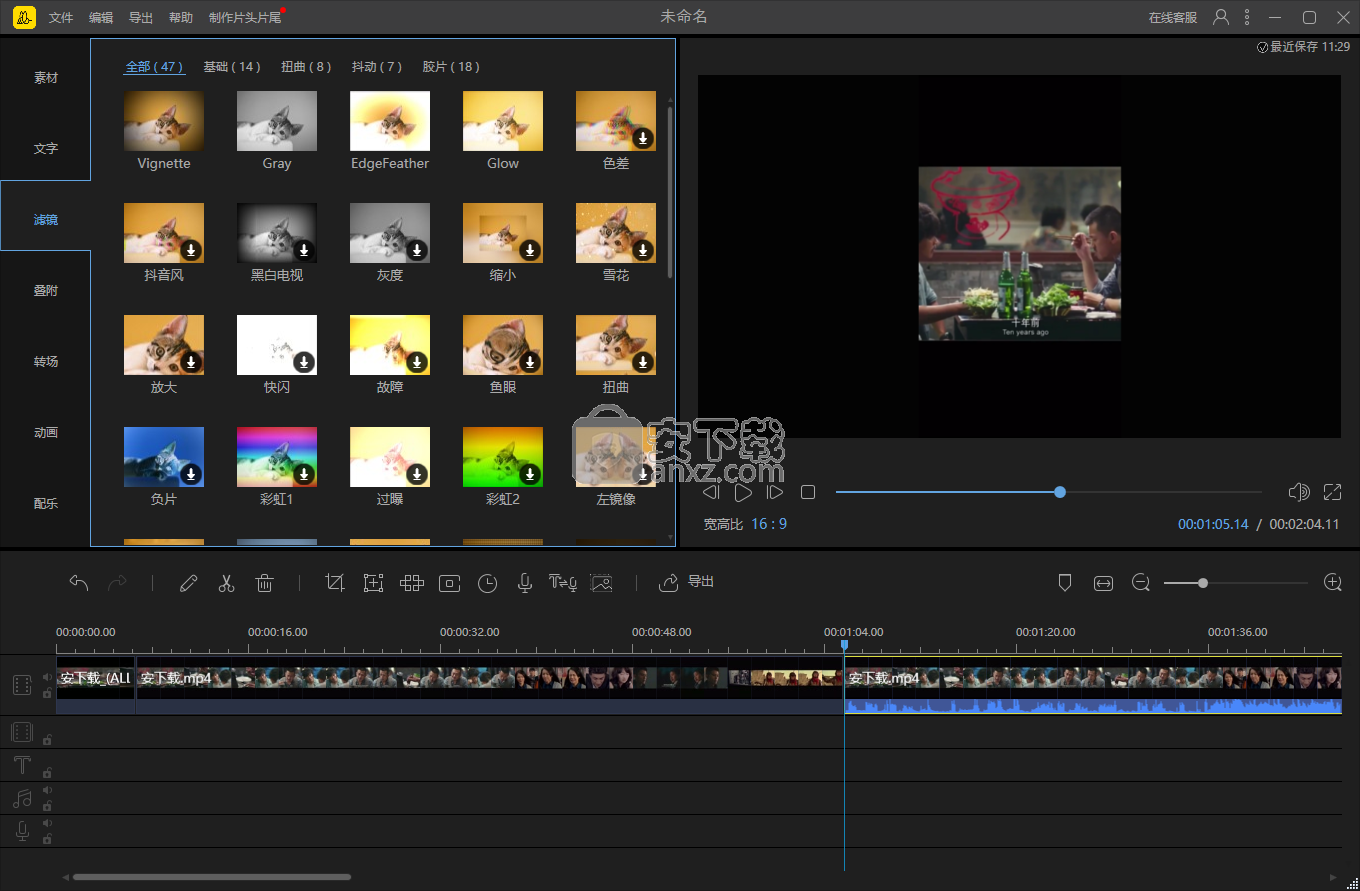Open the more options dots menu

[x=1247, y=17]
